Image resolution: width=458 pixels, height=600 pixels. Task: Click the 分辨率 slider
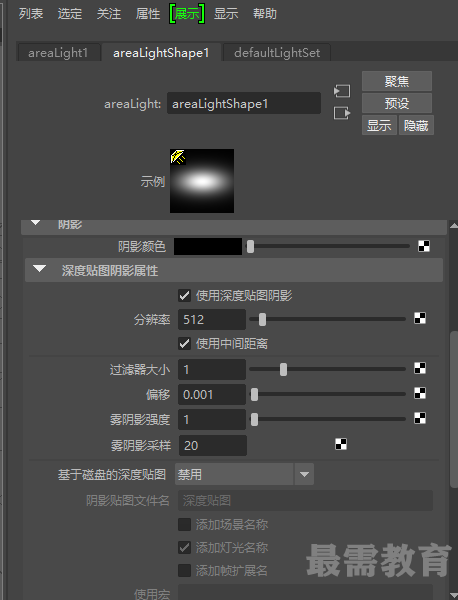tap(328, 319)
